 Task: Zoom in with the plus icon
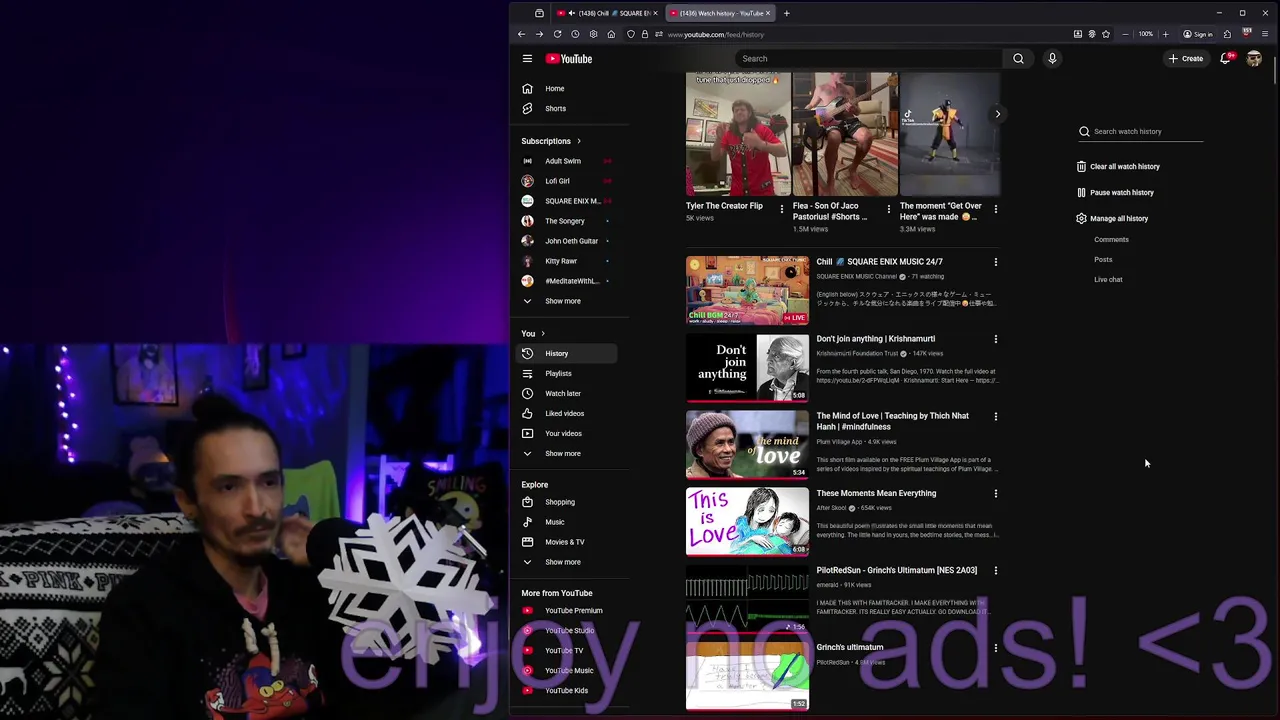[1165, 34]
